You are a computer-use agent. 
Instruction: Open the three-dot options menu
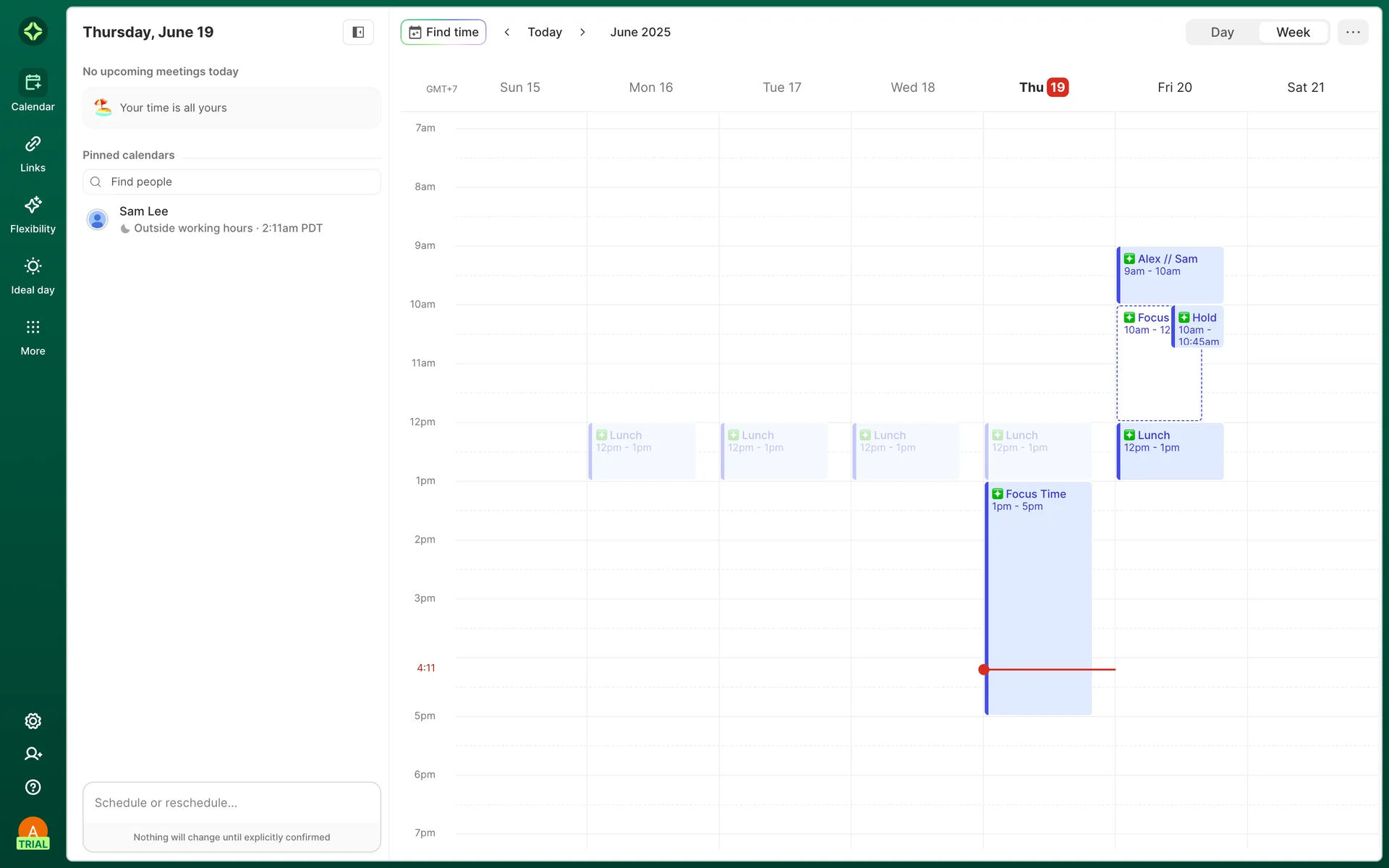(x=1353, y=32)
